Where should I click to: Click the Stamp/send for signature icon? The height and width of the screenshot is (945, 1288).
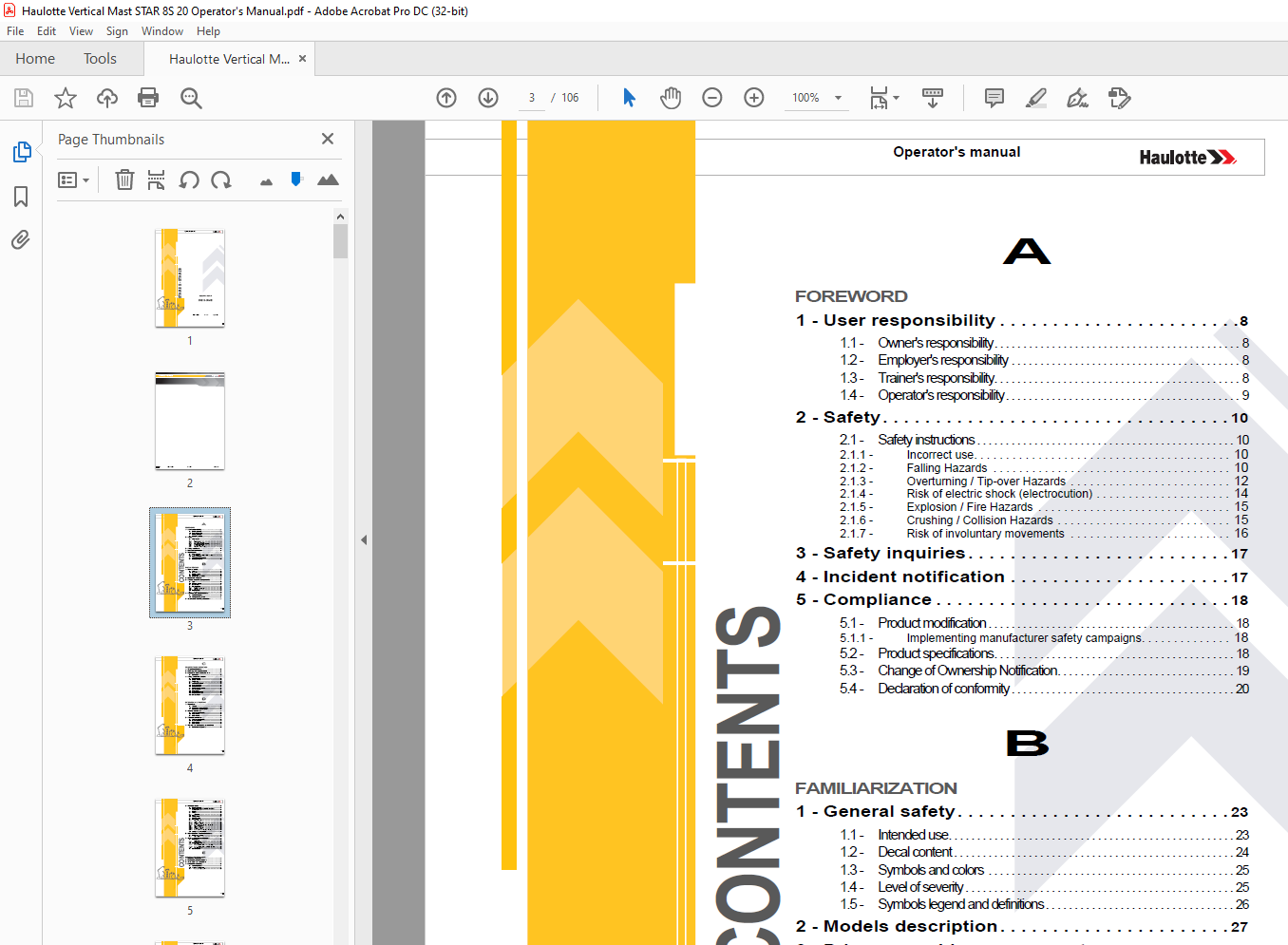click(x=1119, y=98)
